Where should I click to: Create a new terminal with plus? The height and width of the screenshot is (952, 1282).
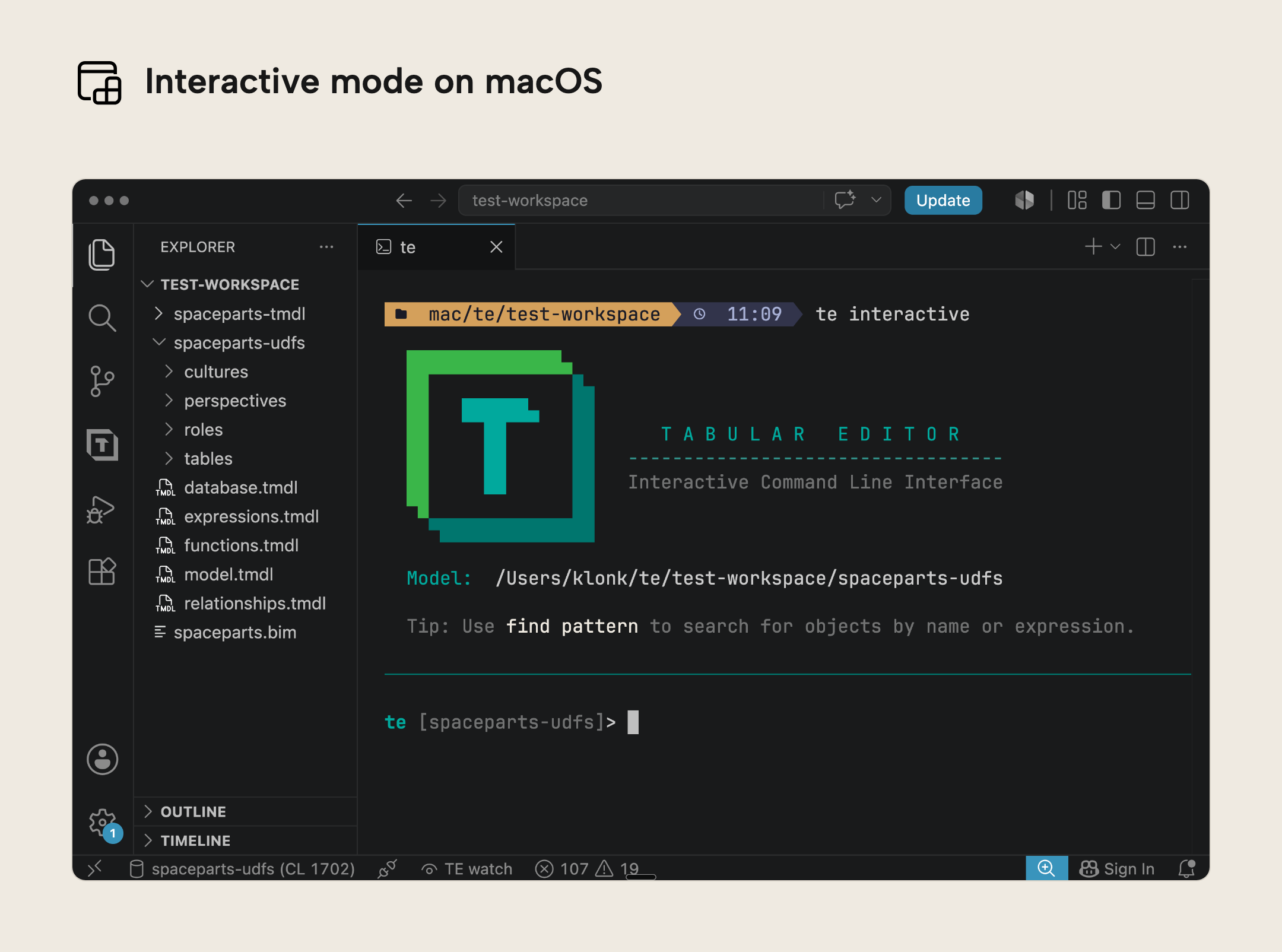1093,246
